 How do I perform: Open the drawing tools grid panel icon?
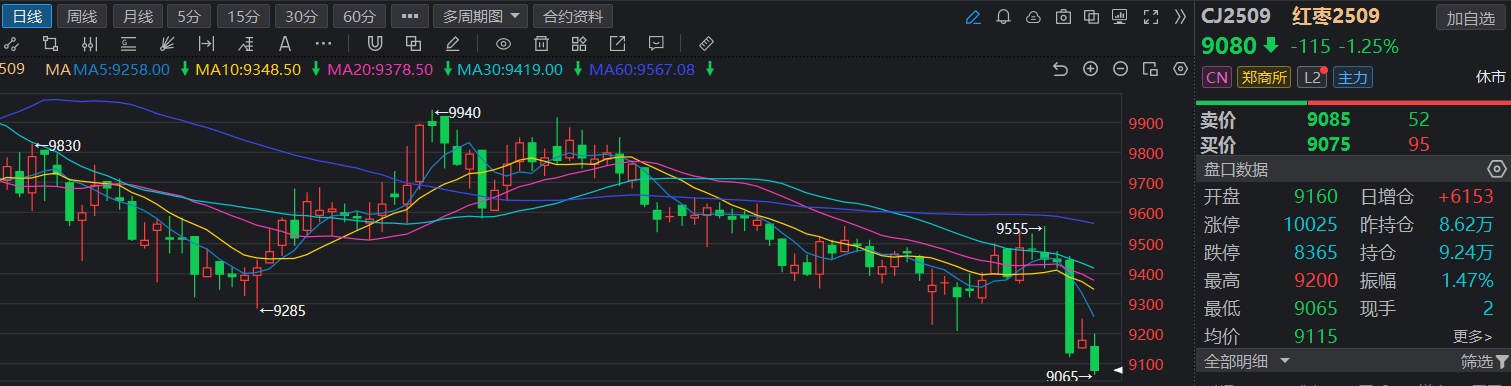click(x=579, y=43)
